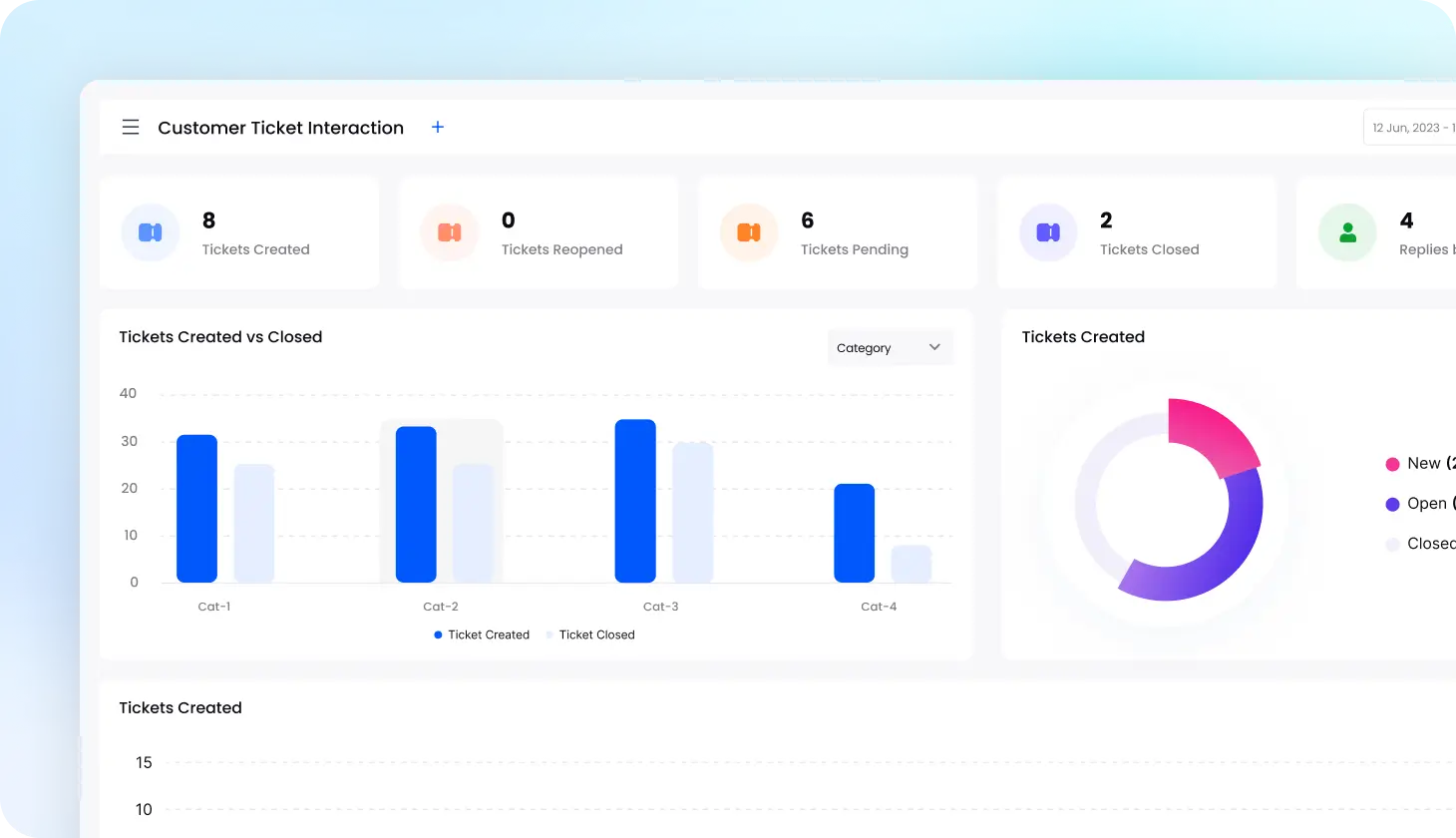1456x838 pixels.
Task: Click the Cat-2 axis label
Action: 441,607
